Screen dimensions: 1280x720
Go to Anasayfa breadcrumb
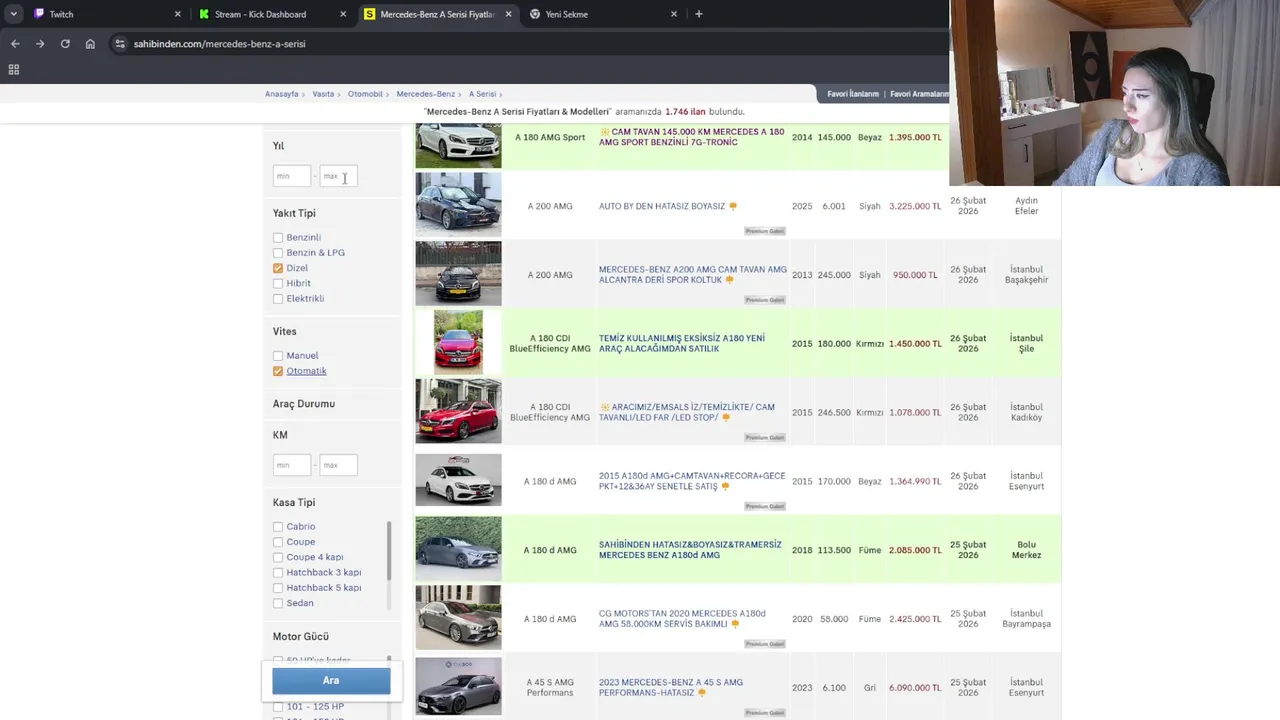click(x=281, y=94)
